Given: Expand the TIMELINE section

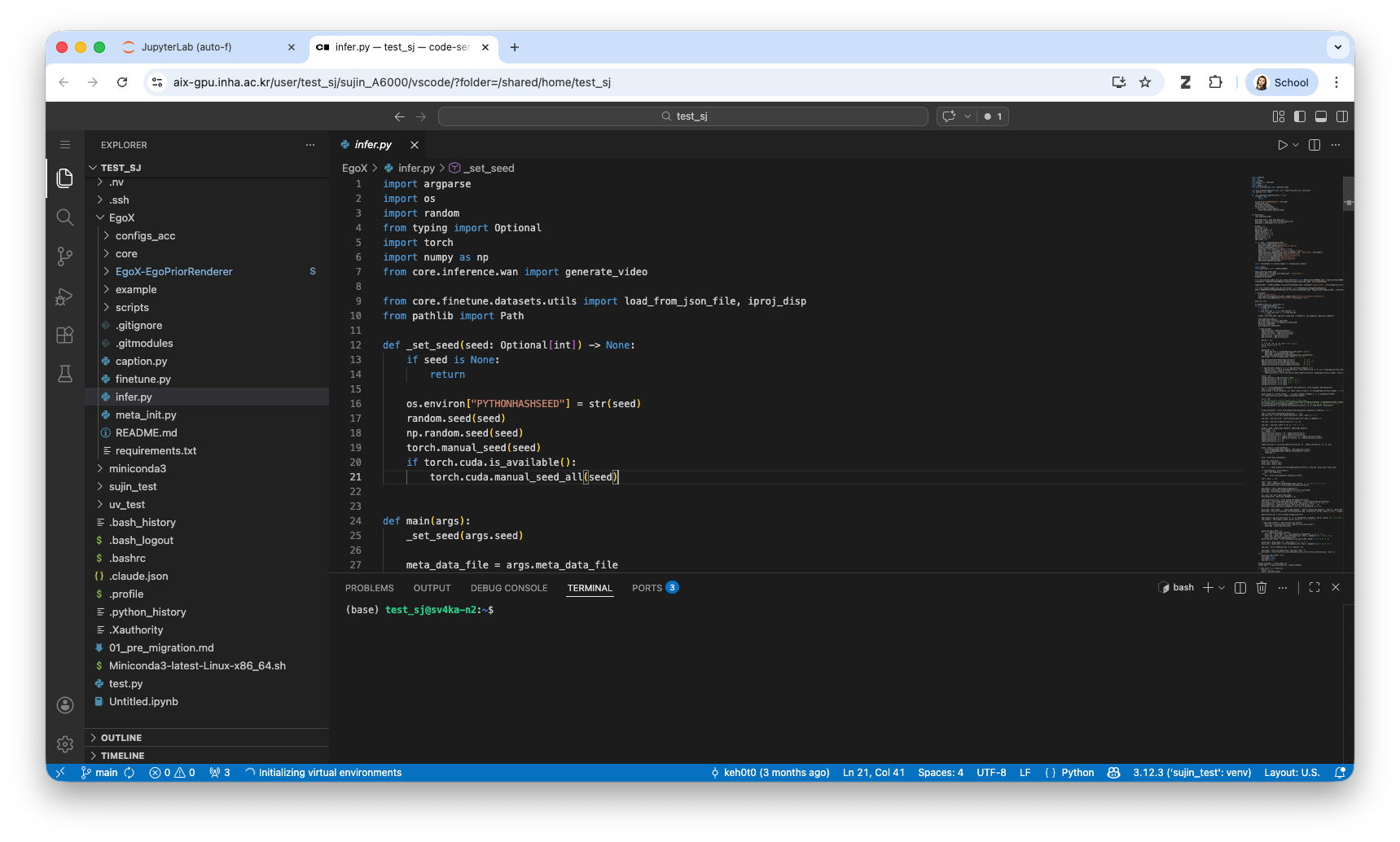Looking at the screenshot, I should coord(208,756).
